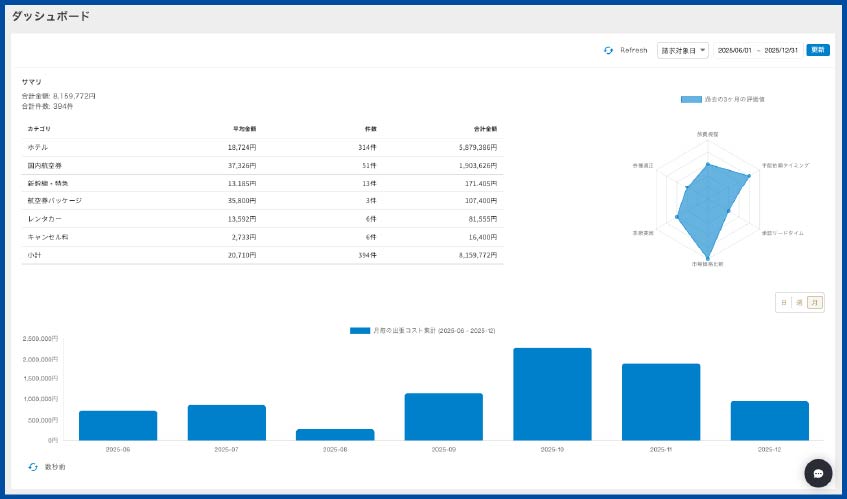Click the ダッシュボード page title
The height and width of the screenshot is (499, 847).
coord(50,16)
